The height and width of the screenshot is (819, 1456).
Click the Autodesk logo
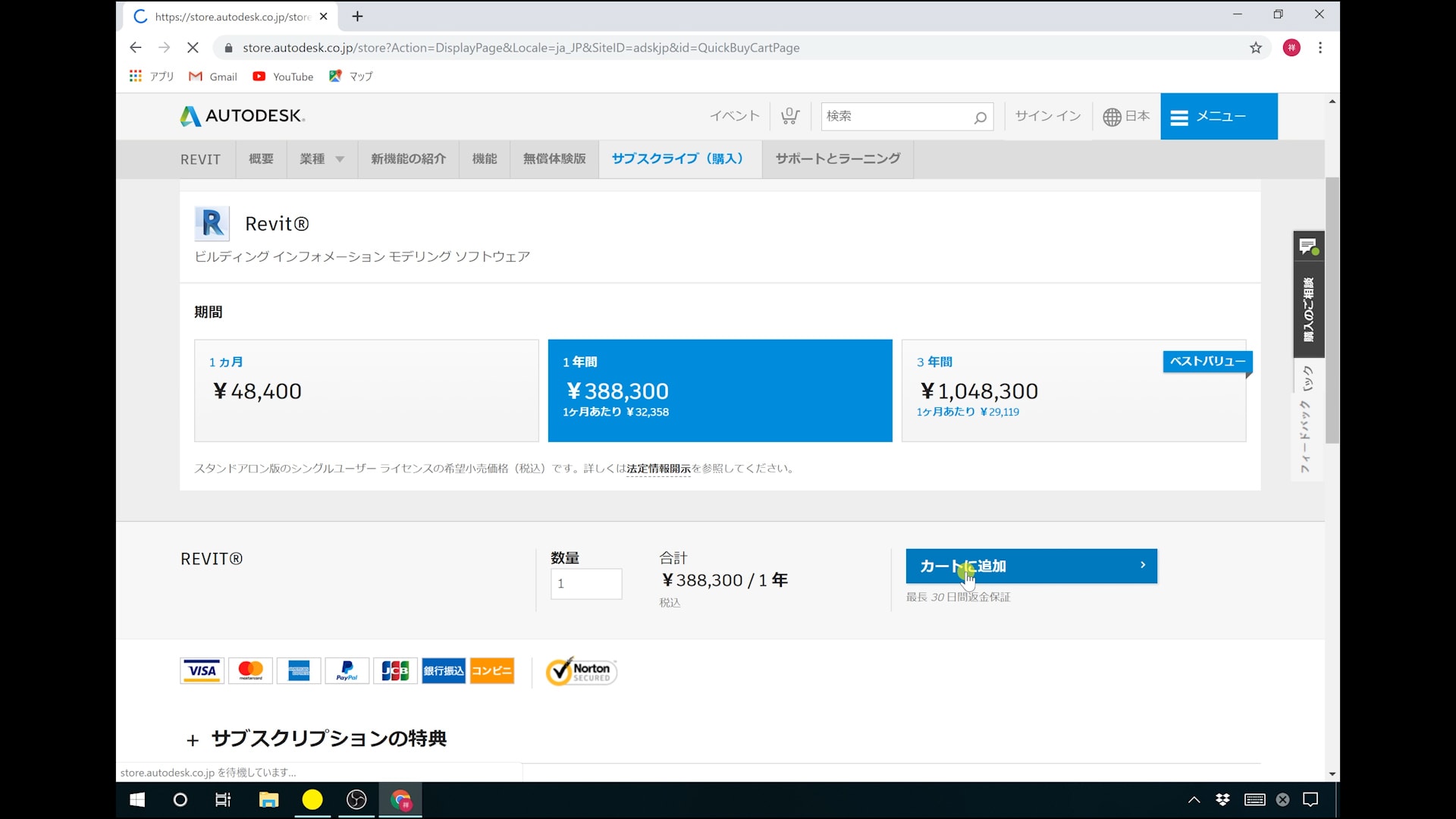point(243,116)
